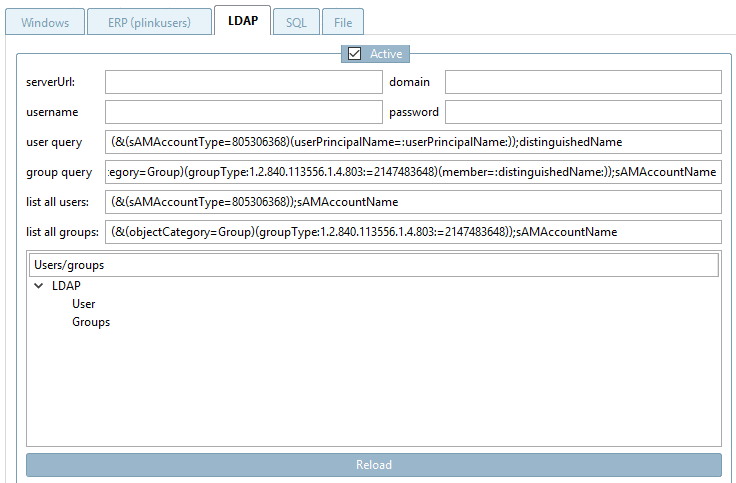Edit the group query field
Screen dimensions: 736x483
tap(413, 172)
